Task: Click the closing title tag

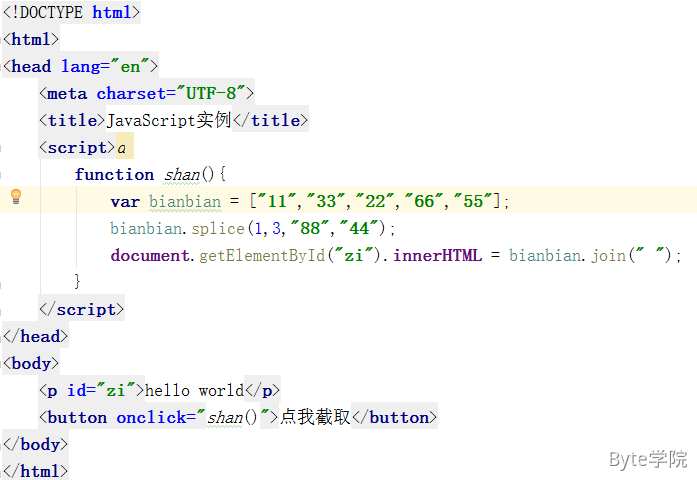Action: [270, 120]
